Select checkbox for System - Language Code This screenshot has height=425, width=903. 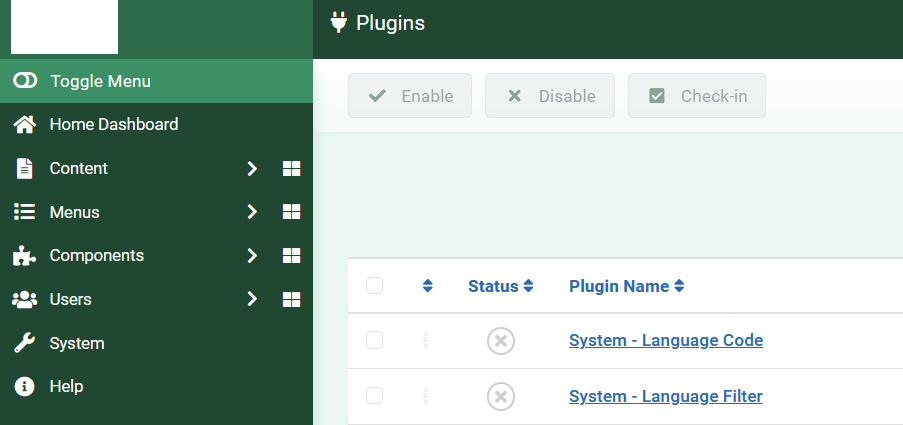pos(375,341)
